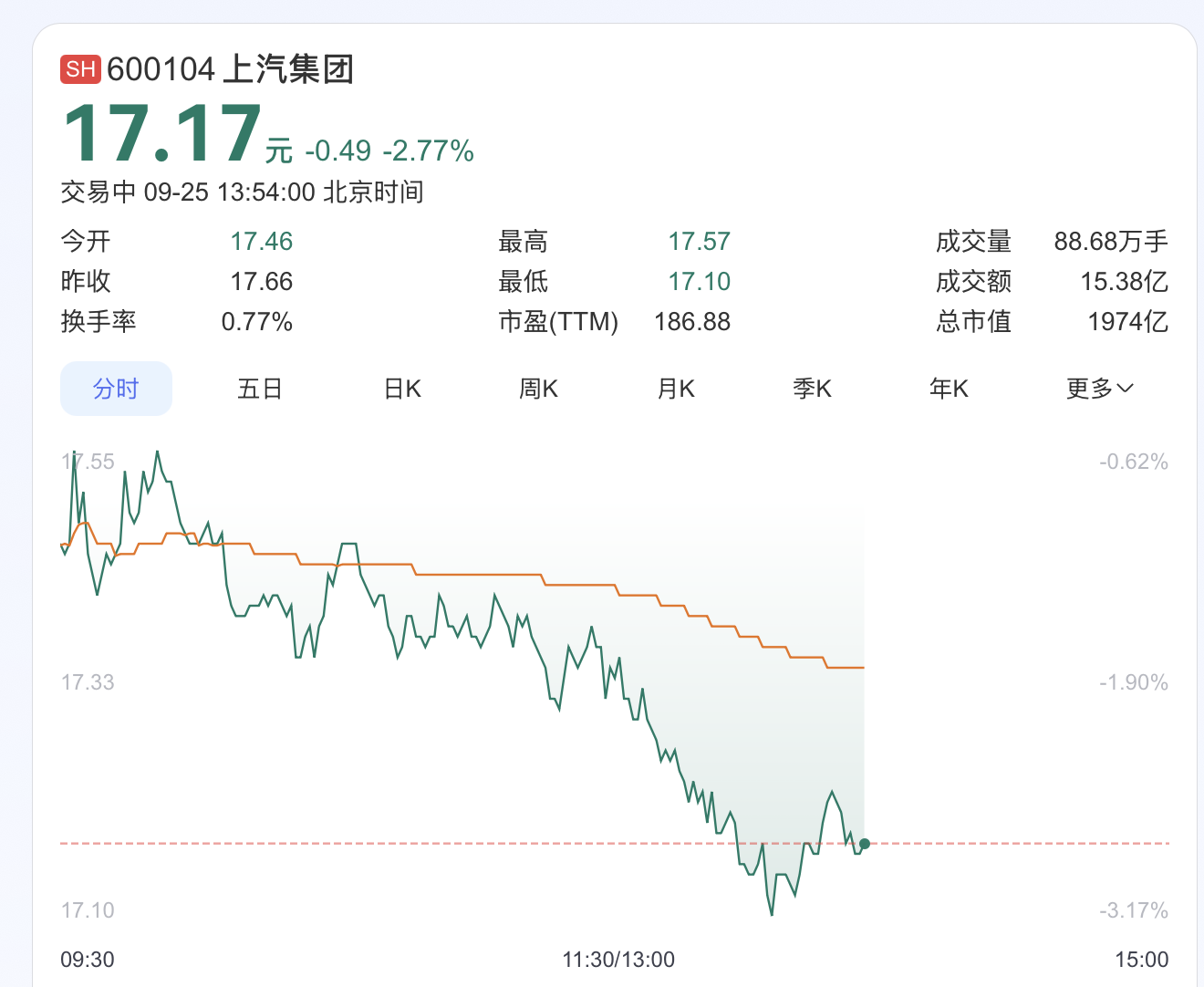Click the 成交量 88.68万手 volume value
The width and height of the screenshot is (1204, 987).
click(x=1110, y=242)
